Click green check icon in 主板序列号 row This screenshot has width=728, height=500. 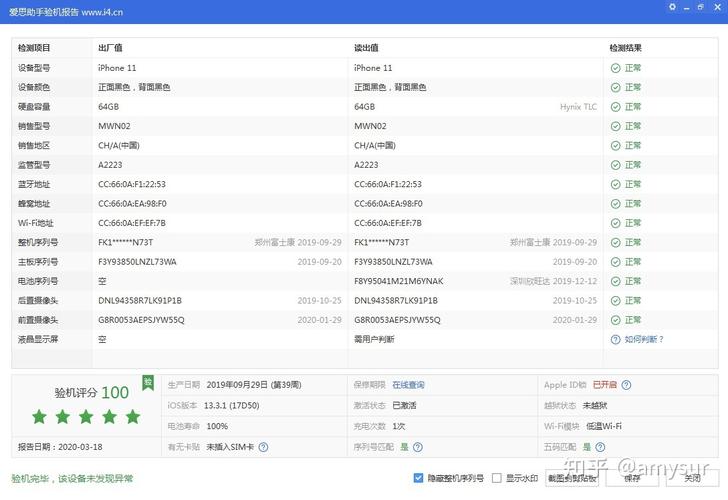pyautogui.click(x=616, y=262)
